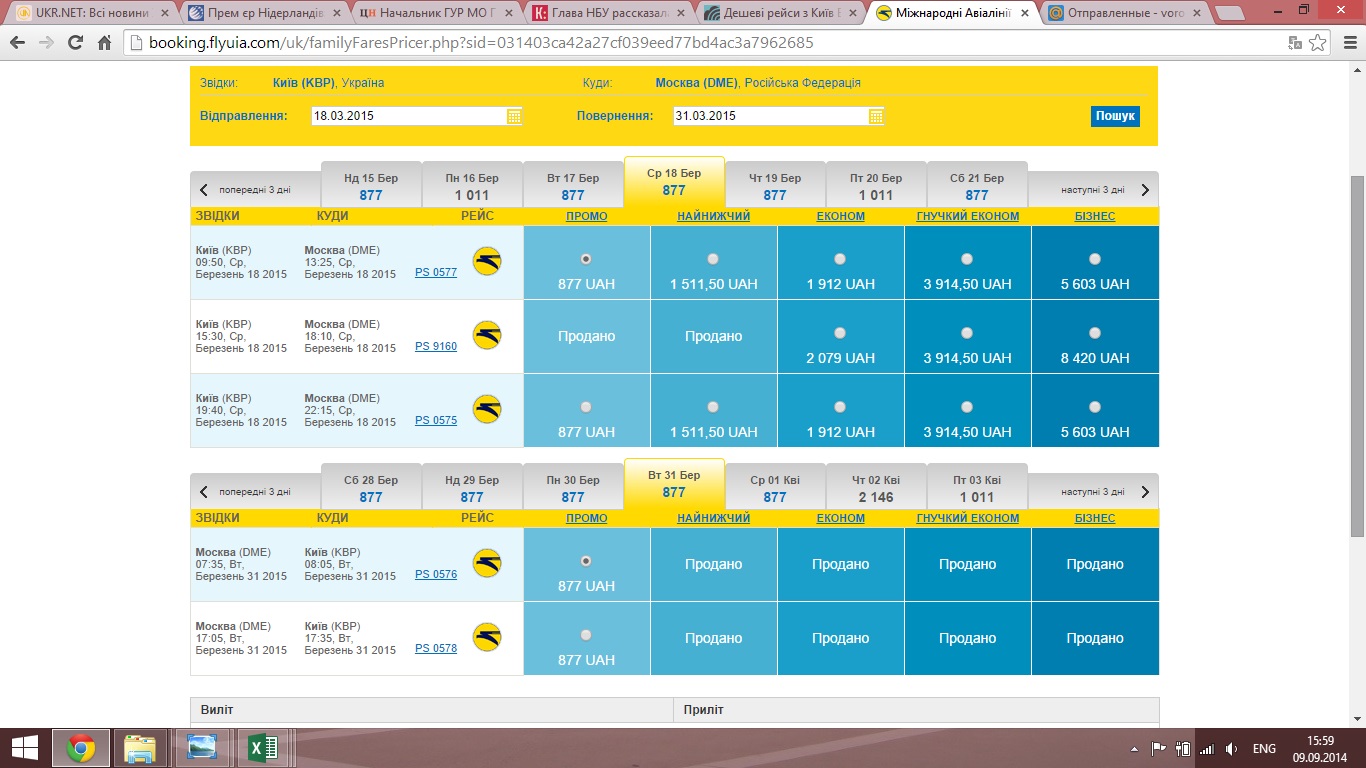Select Business 5 603 UAH for PS 0577
The height and width of the screenshot is (768, 1366).
coord(1095,259)
